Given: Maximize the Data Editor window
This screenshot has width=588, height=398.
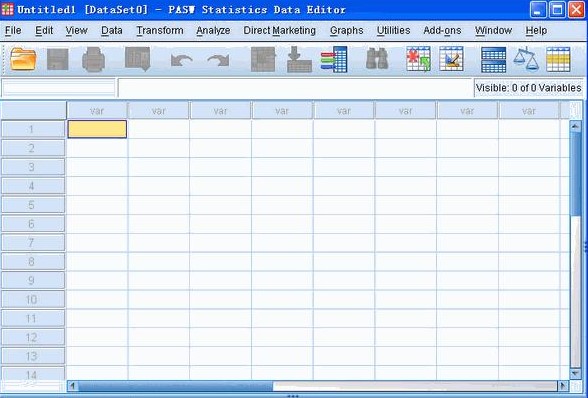Looking at the screenshot, I should [557, 9].
